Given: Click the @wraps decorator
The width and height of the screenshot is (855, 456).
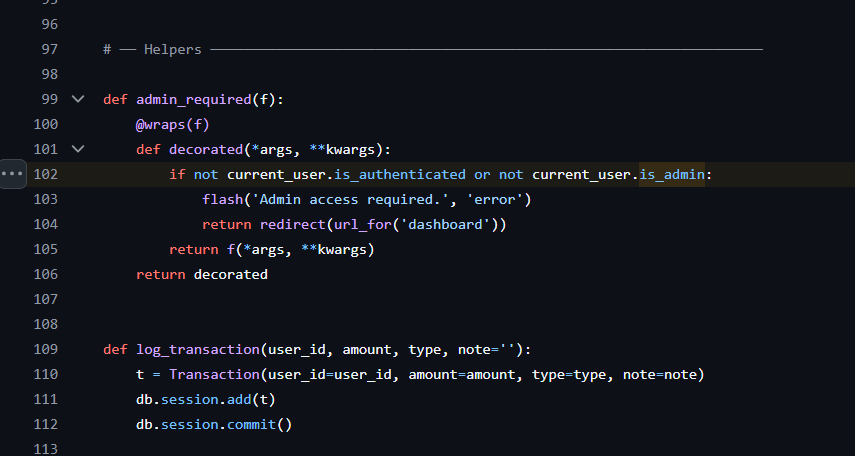Looking at the screenshot, I should tap(160, 124).
